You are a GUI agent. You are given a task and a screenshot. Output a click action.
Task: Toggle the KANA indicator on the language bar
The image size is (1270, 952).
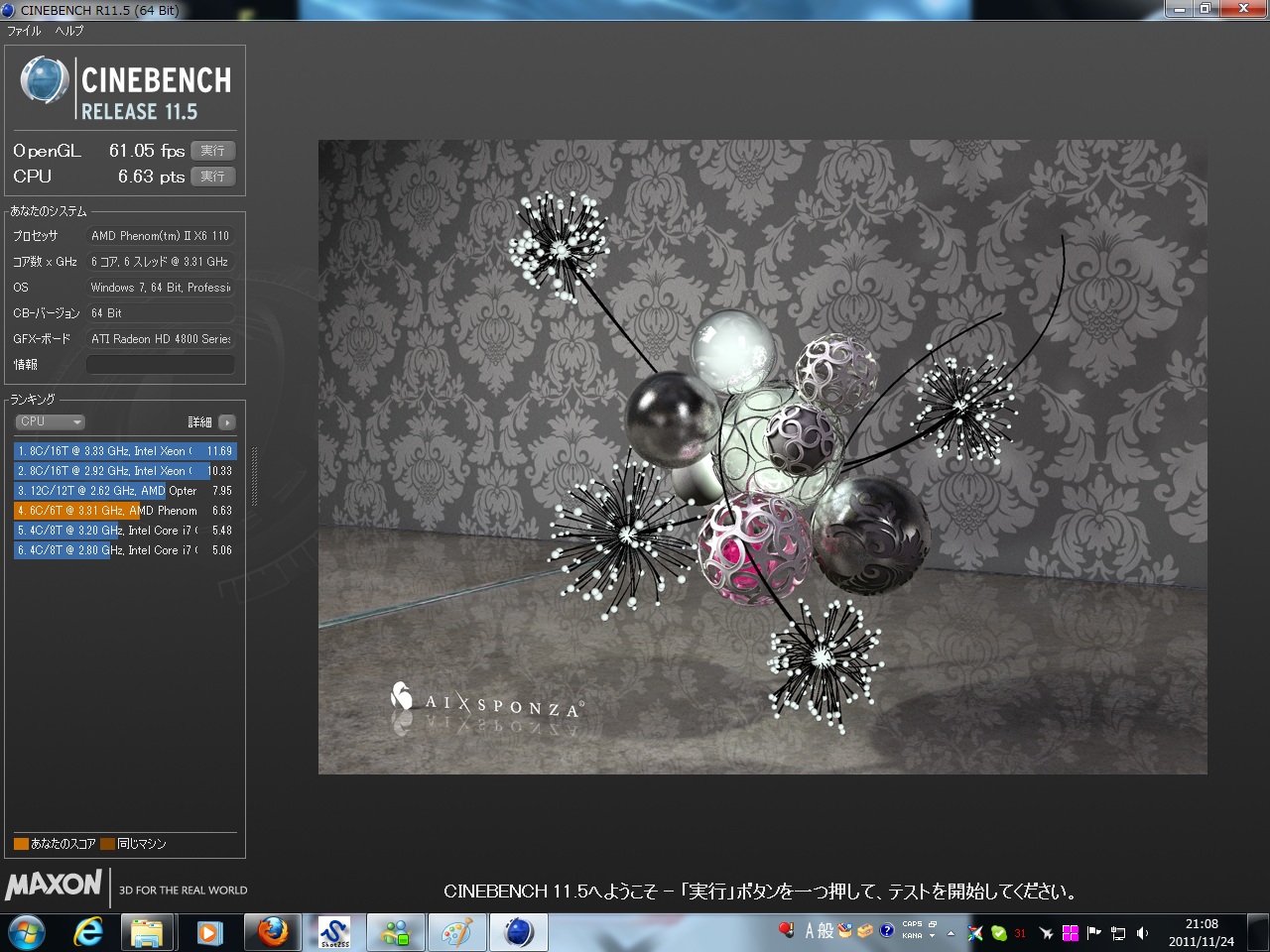pos(912,935)
